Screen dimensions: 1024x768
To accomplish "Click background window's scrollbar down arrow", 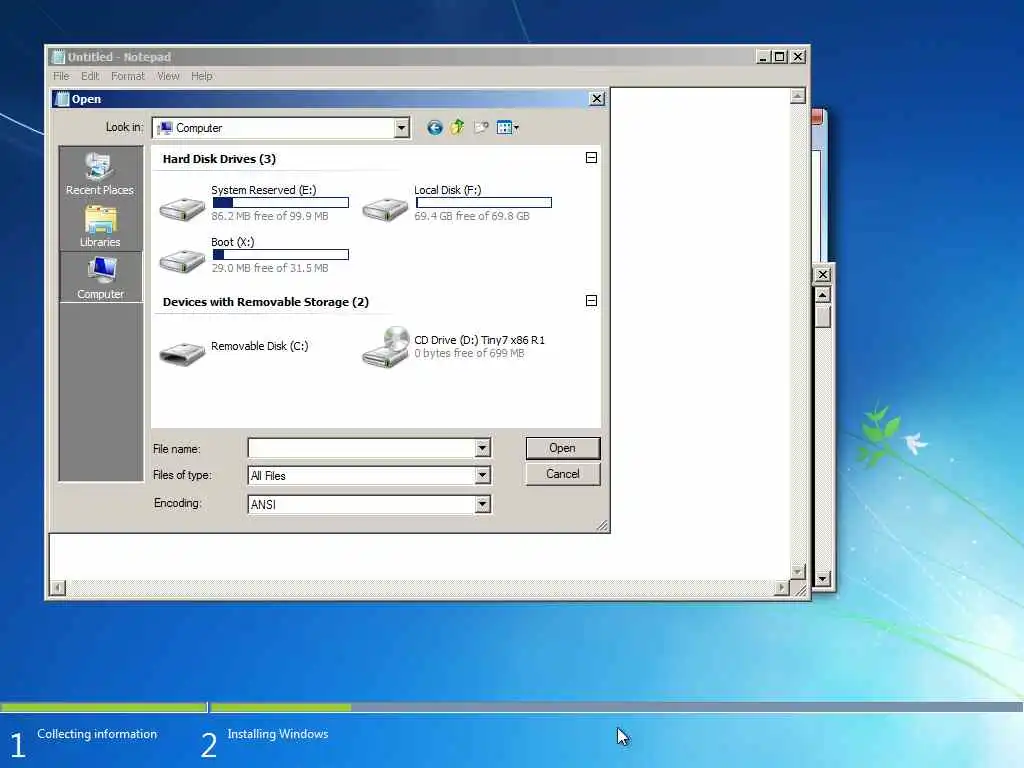I will click(x=822, y=579).
